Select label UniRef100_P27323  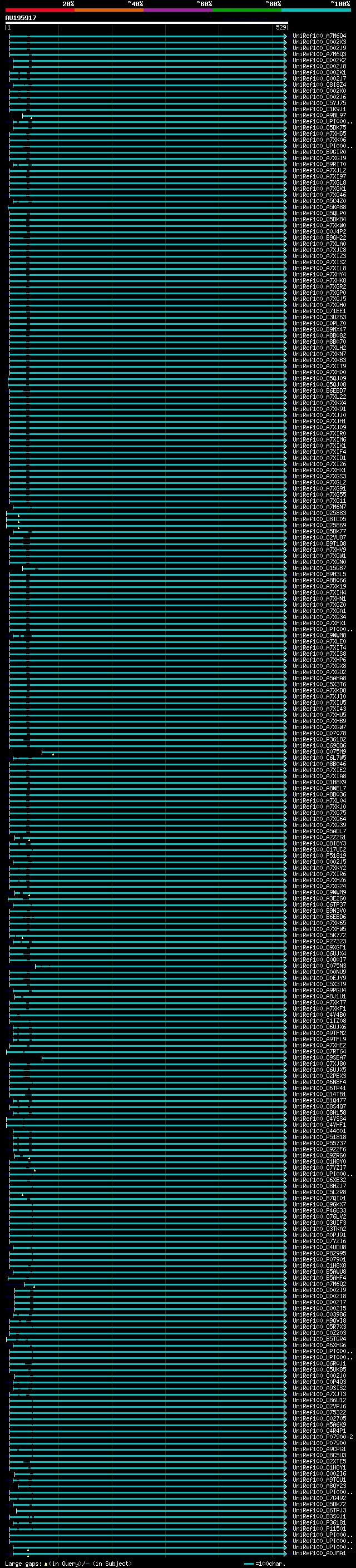click(319, 941)
